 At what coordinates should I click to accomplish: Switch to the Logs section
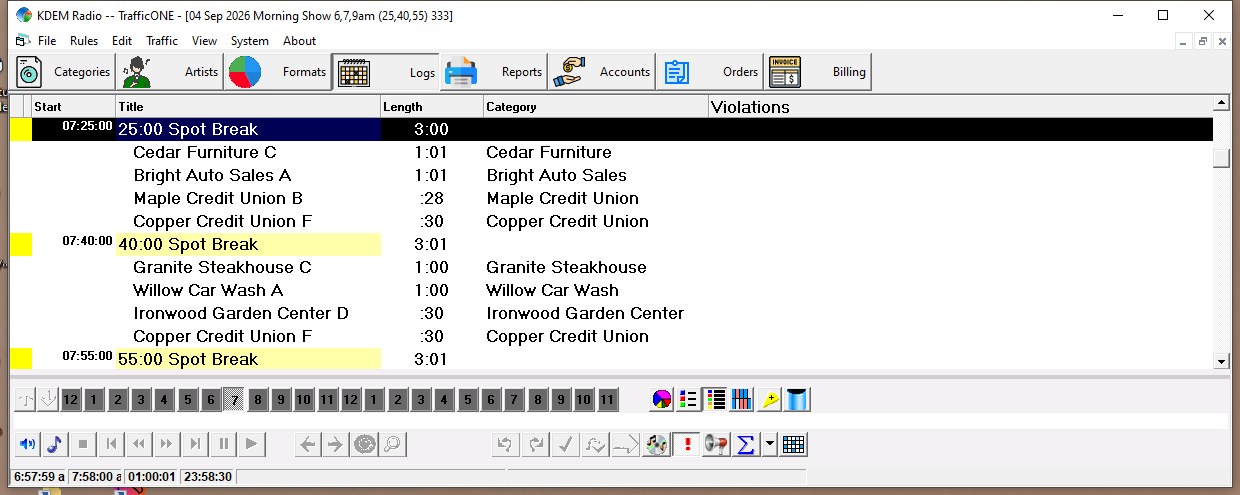(387, 72)
